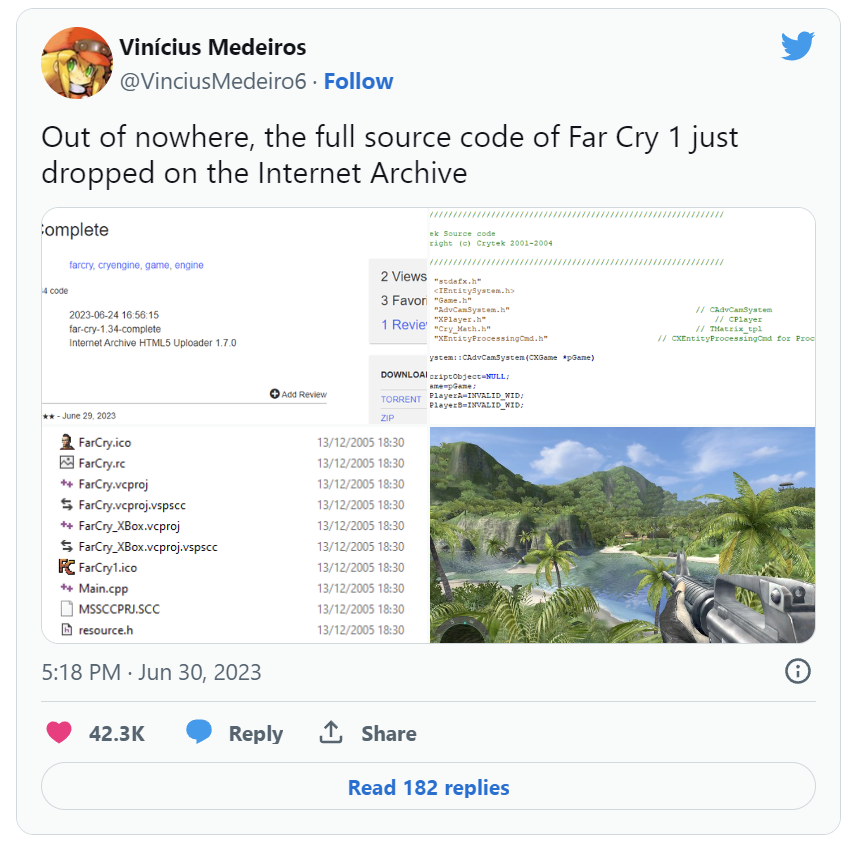Open the 5:18 PM · Jun 30, 2023 timestamp
The height and width of the screenshot is (841, 845).
click(151, 672)
